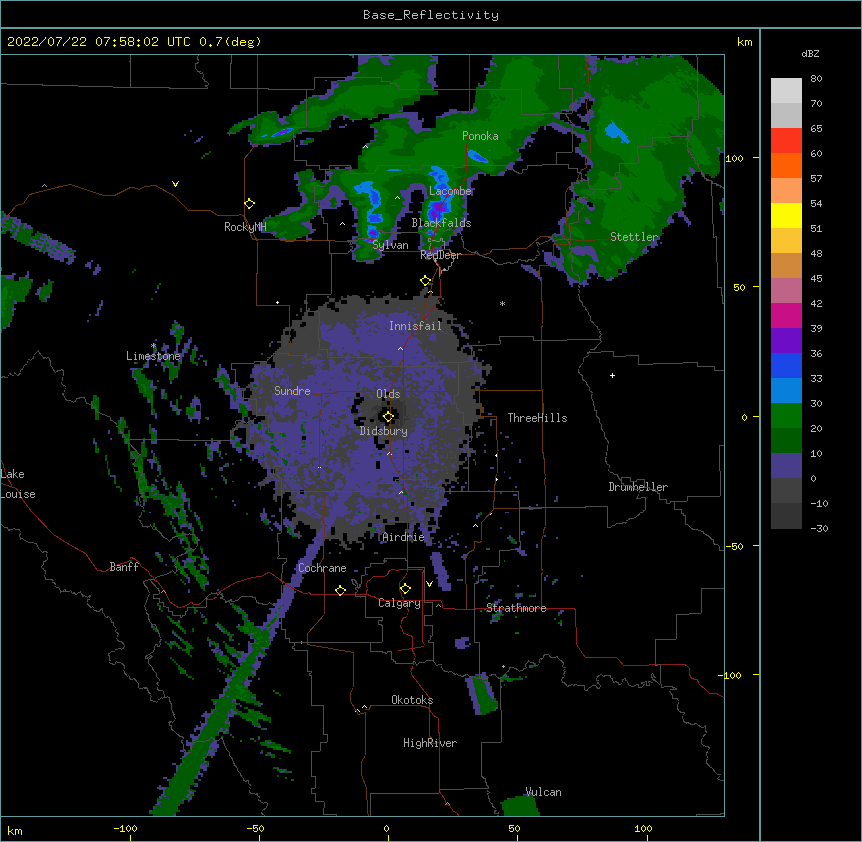Screen dimensions: 862x842
Task: Click the Limestone label
Action: [x=153, y=356]
